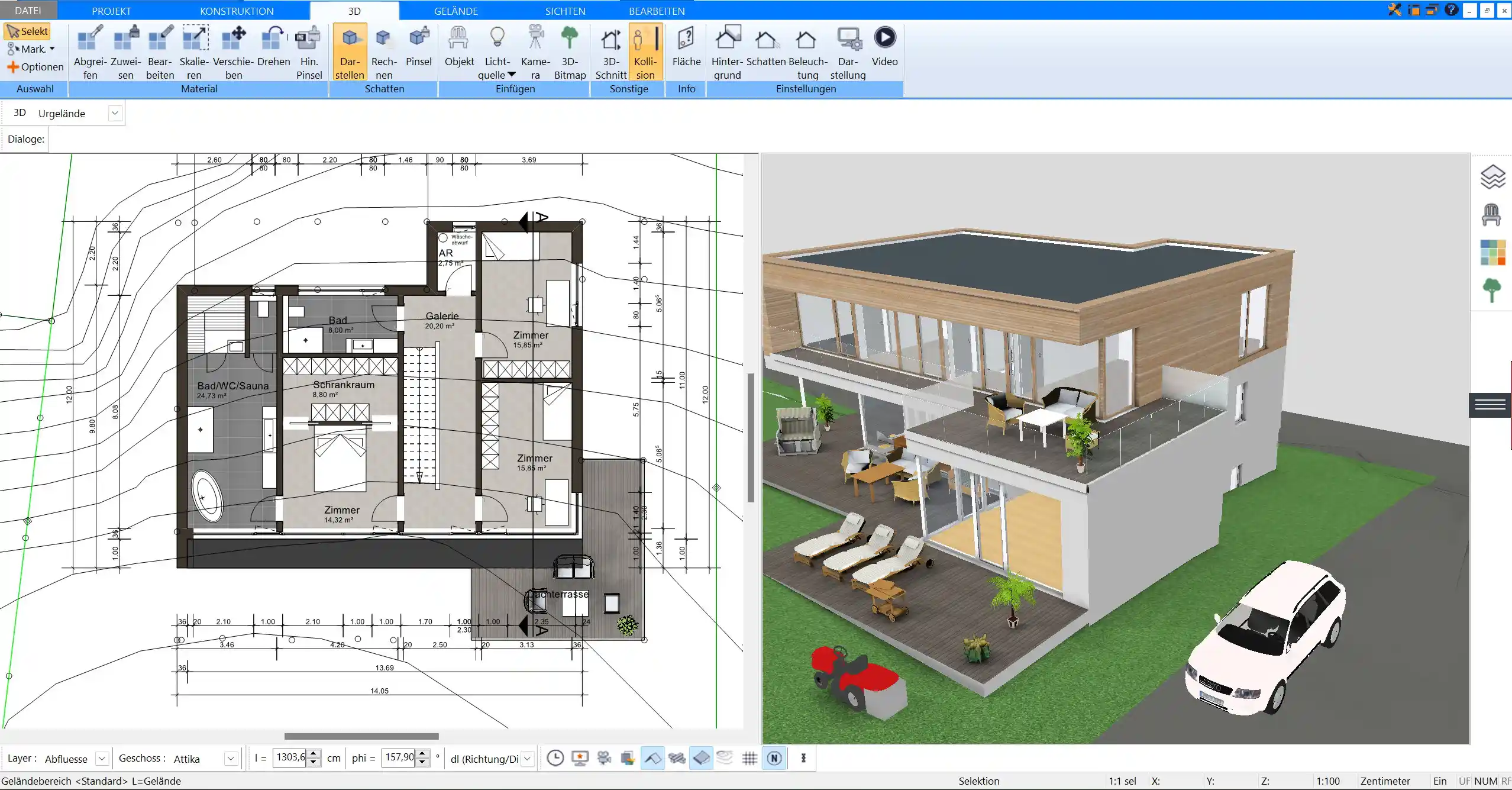Select the Drehen material rotate tool
Image resolution: width=1512 pixels, height=790 pixels.
(x=274, y=46)
